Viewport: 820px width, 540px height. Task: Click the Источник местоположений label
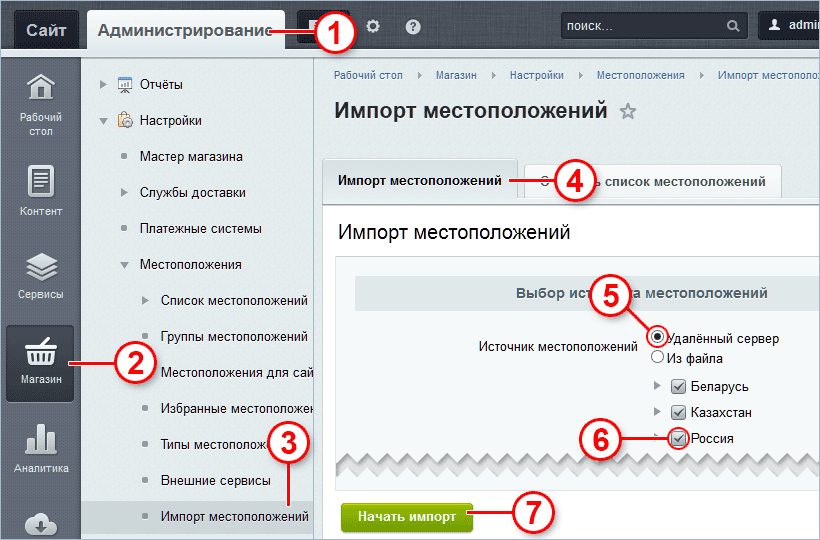click(x=558, y=347)
